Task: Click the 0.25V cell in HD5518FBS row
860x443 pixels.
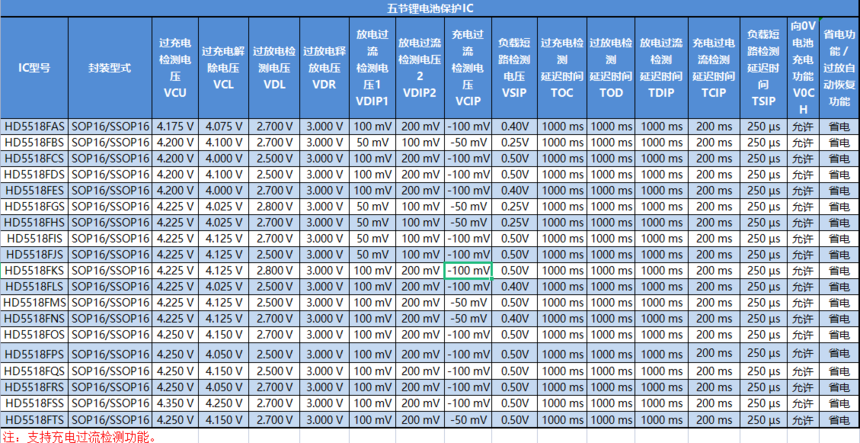Action: tap(514, 143)
